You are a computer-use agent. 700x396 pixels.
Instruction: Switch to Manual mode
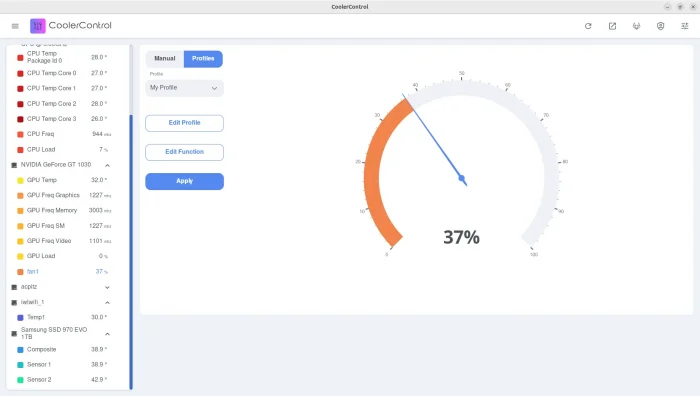pos(165,58)
